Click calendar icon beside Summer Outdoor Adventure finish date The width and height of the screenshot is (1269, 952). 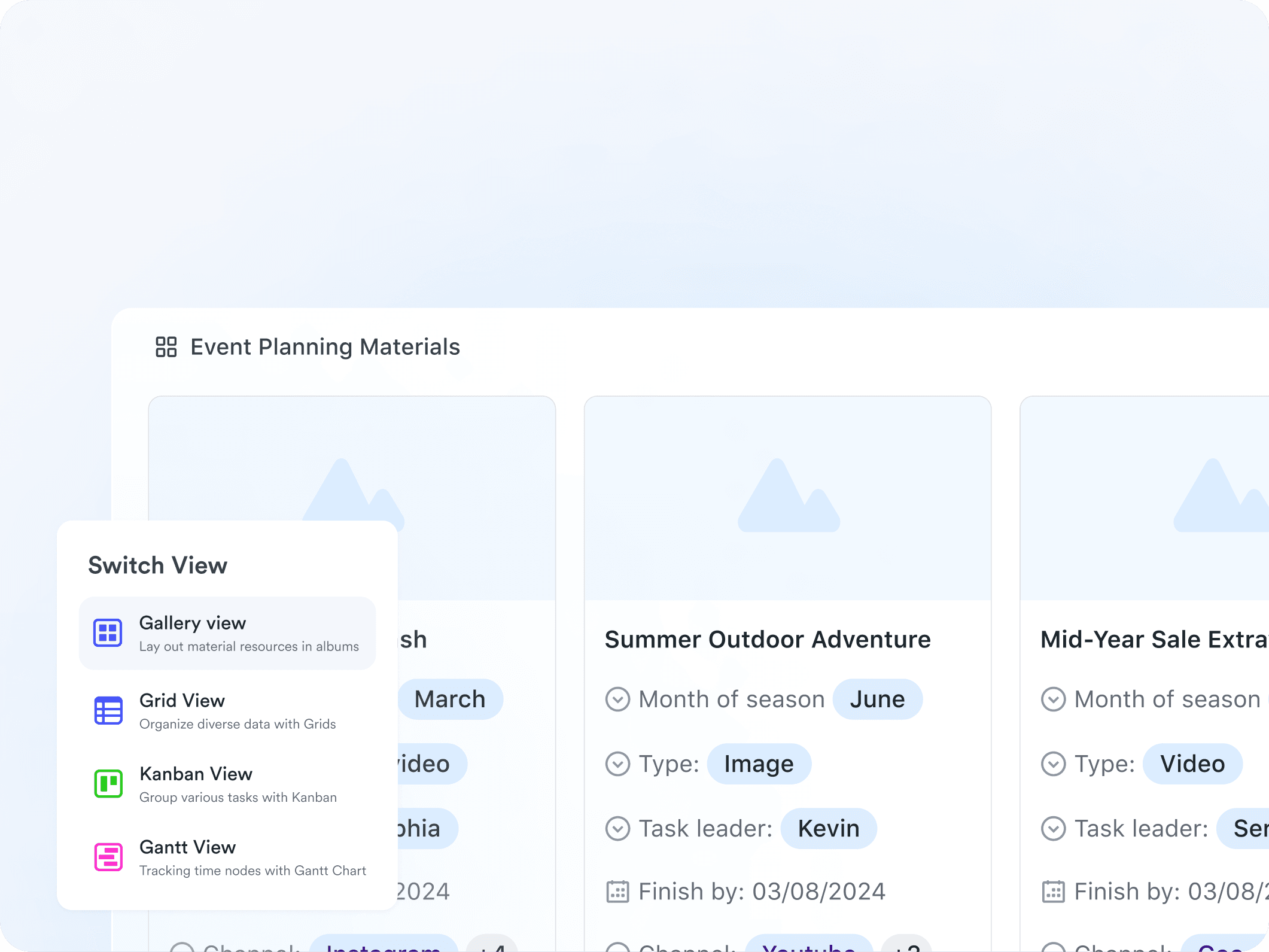point(617,892)
